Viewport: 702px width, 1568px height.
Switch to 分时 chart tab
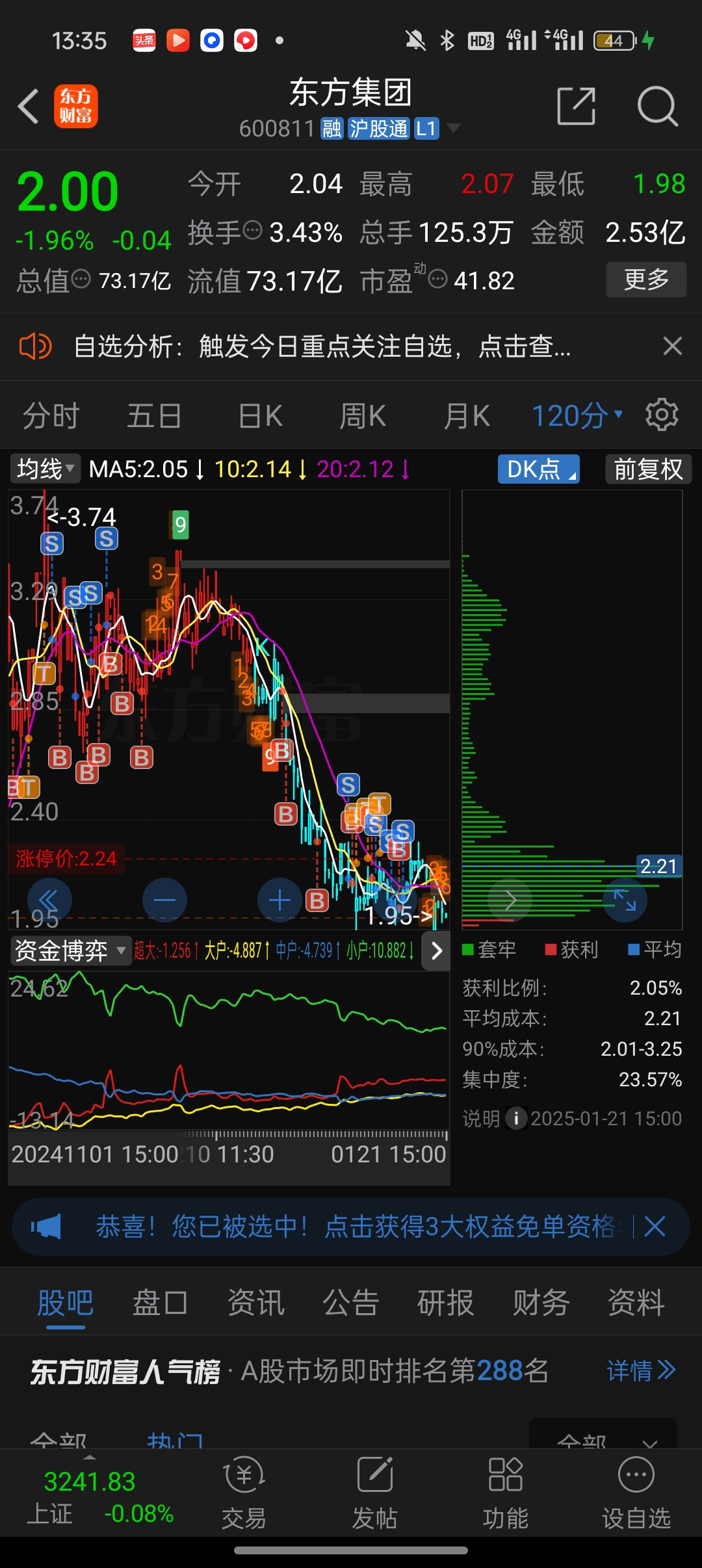(51, 415)
